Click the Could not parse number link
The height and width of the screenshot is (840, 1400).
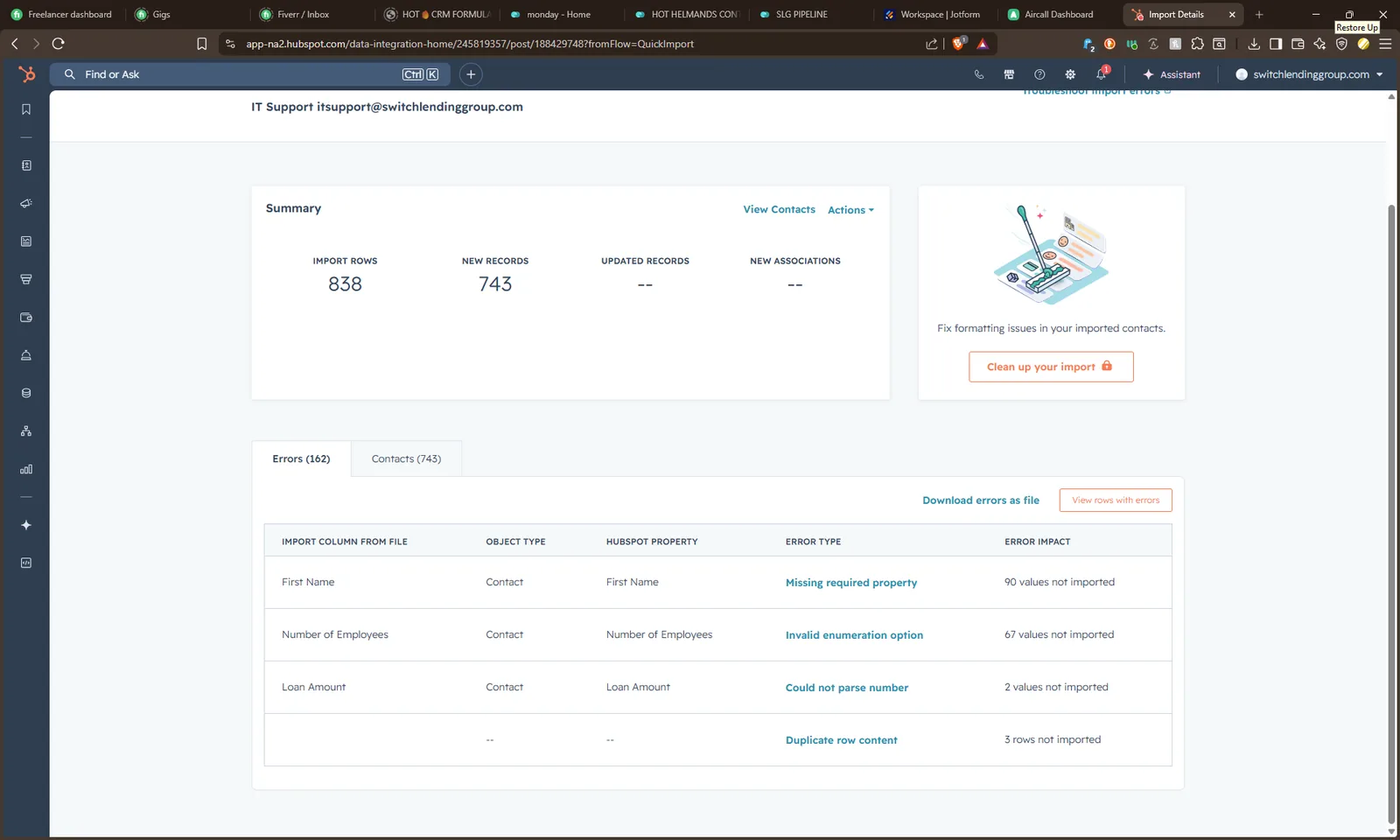point(847,688)
